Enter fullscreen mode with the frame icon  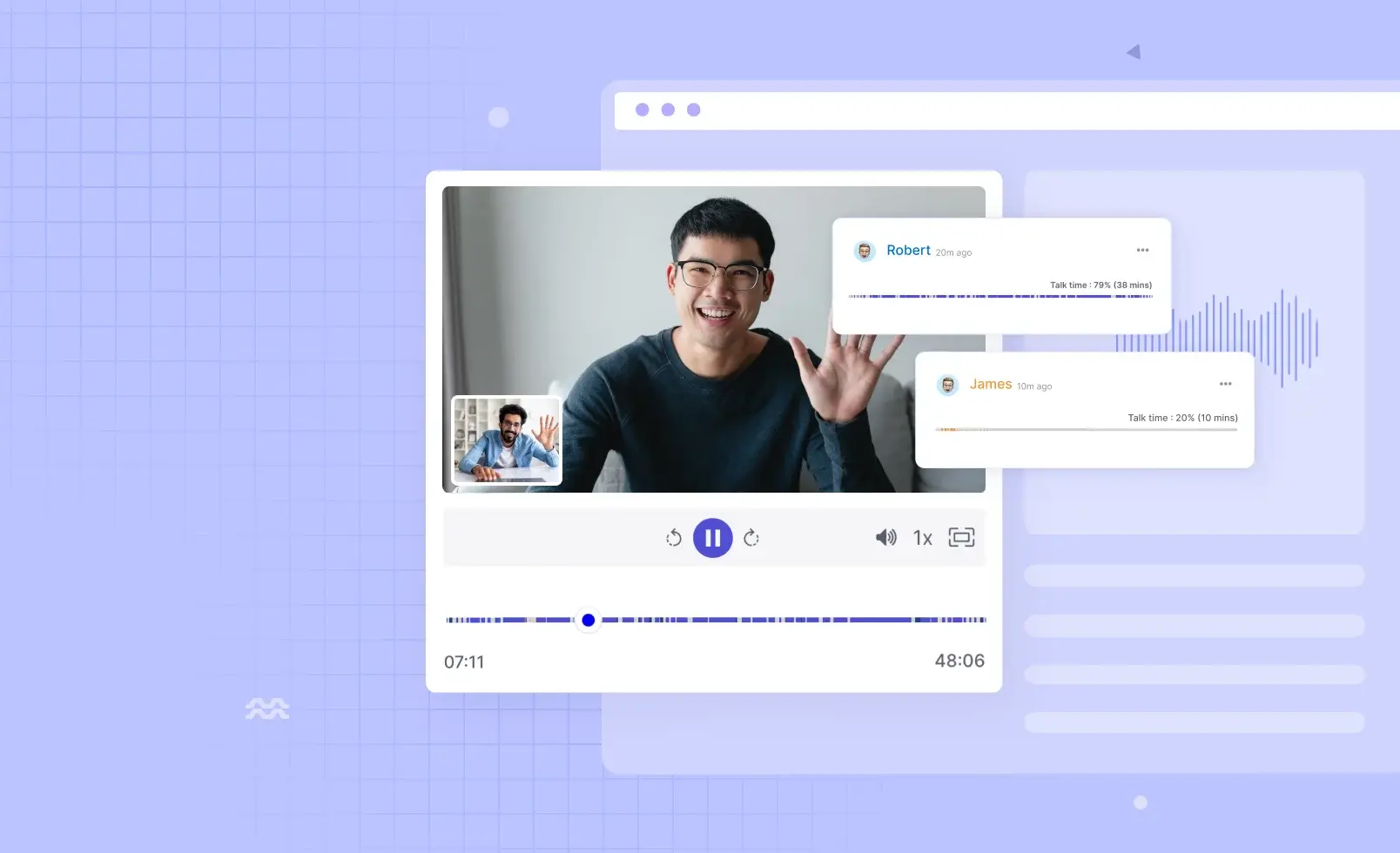[961, 538]
